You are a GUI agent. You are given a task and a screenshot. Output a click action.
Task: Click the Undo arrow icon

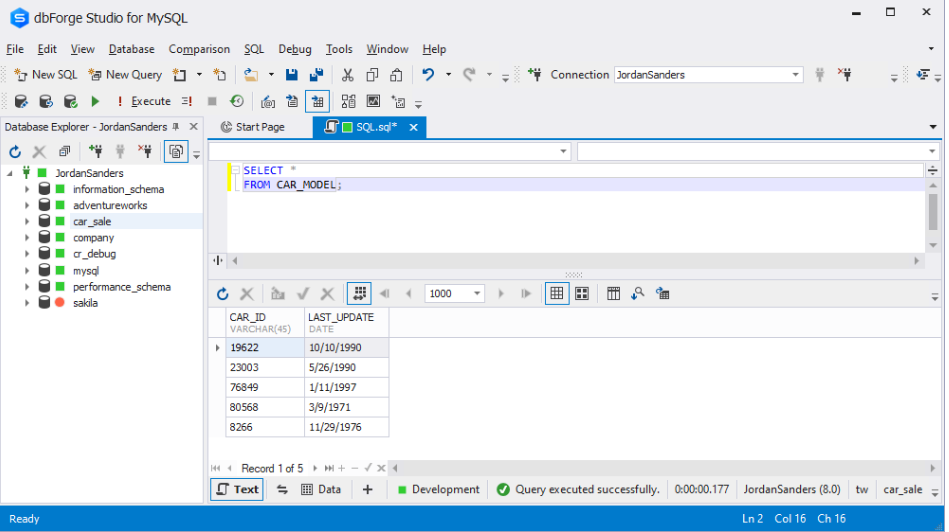click(428, 74)
